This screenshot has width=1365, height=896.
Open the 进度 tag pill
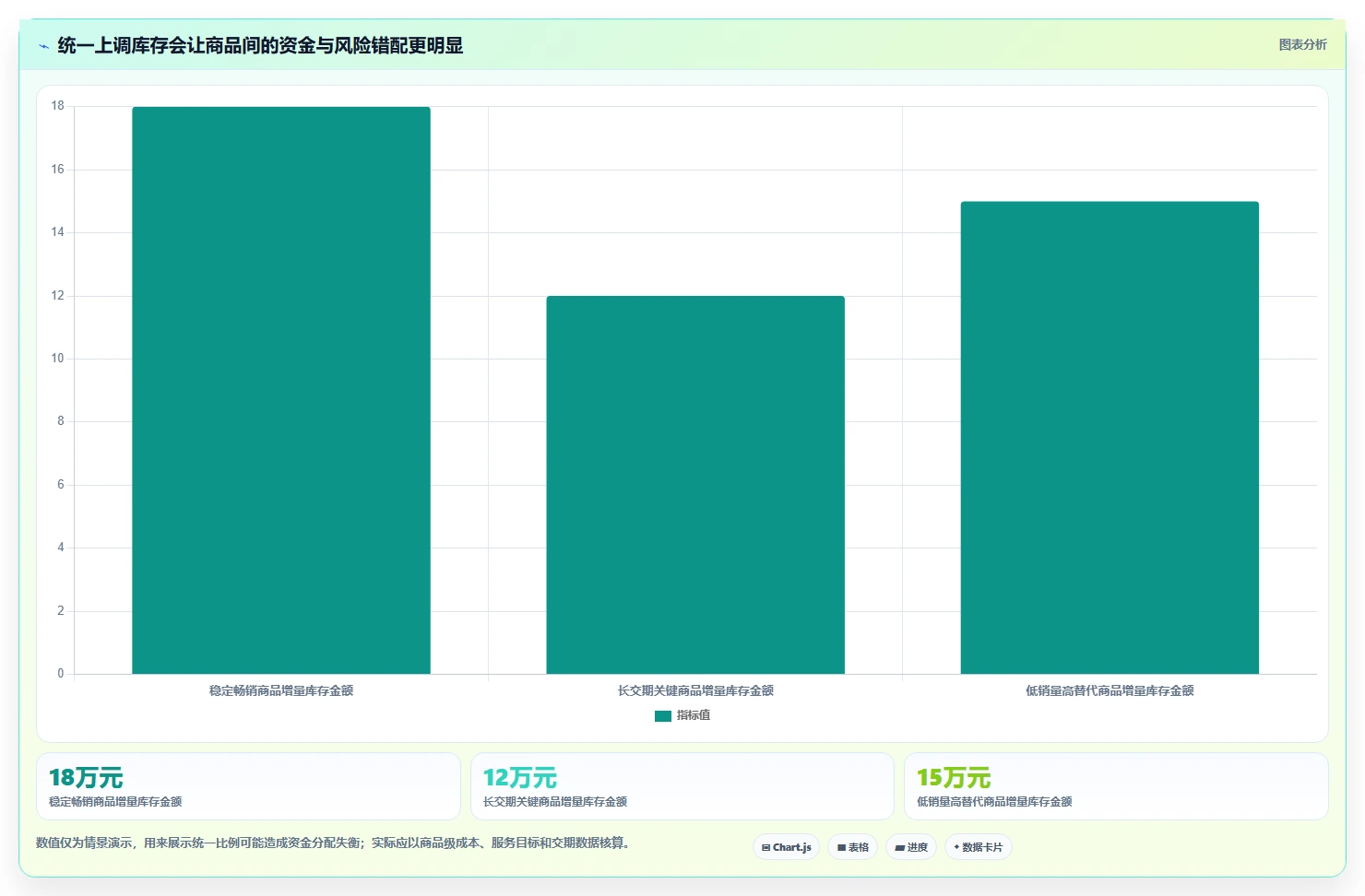click(x=911, y=847)
